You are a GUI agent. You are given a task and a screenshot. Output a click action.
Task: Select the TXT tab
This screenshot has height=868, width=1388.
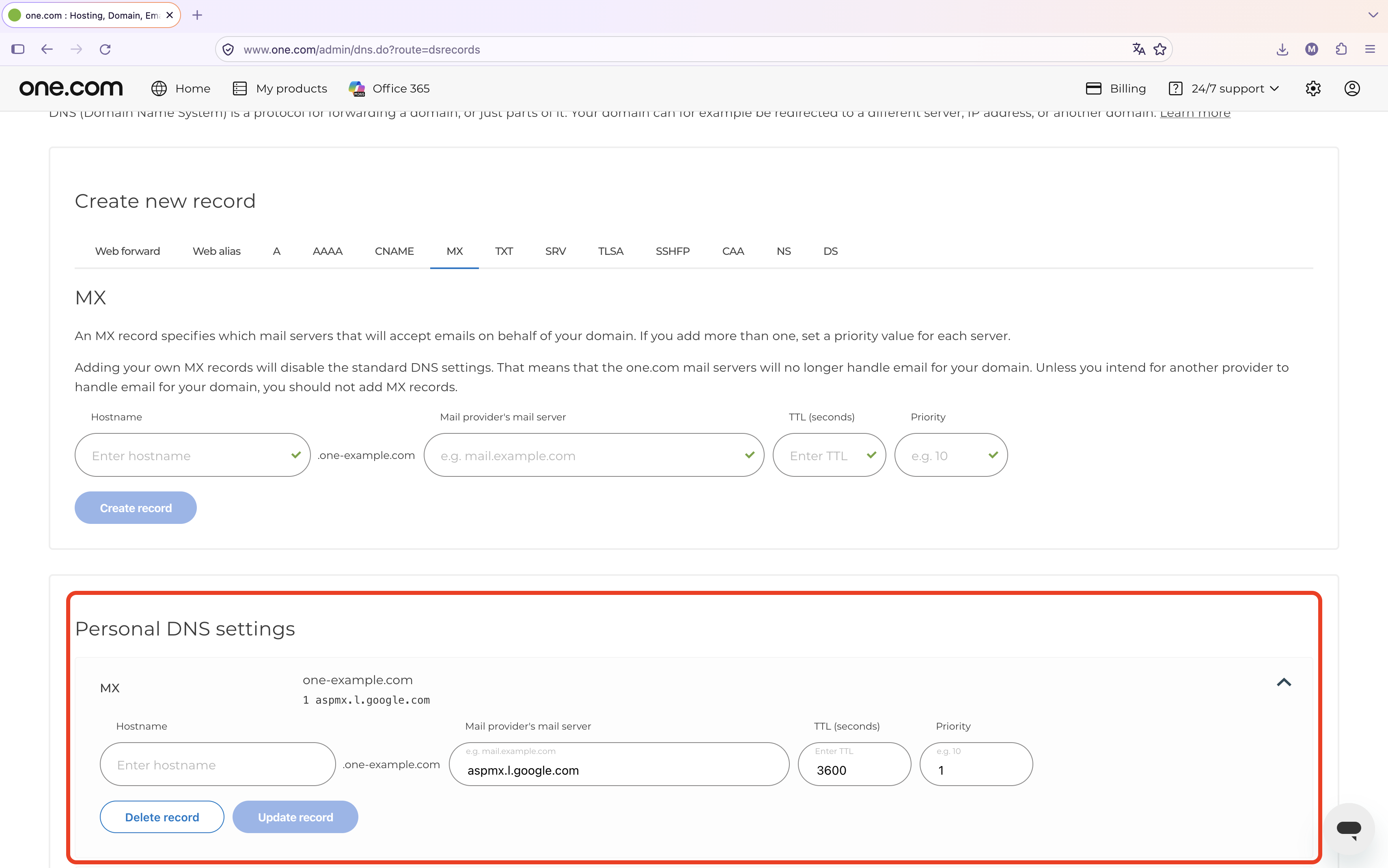click(x=503, y=251)
